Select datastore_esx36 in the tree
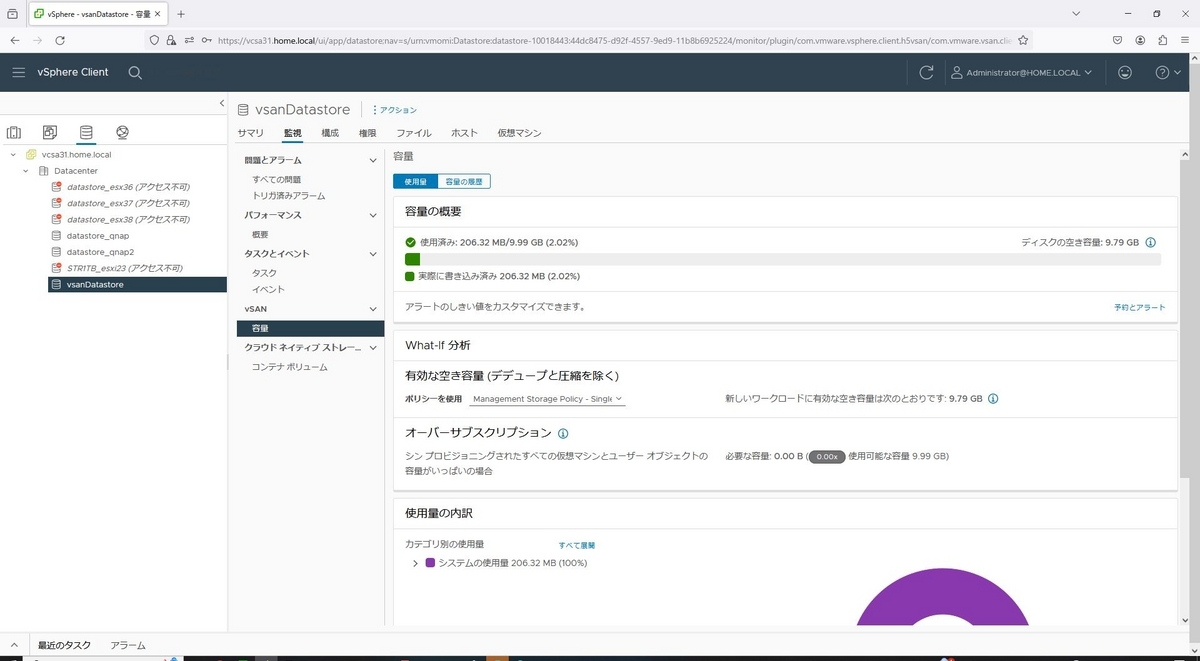Image resolution: width=1200 pixels, height=661 pixels. click(128, 187)
